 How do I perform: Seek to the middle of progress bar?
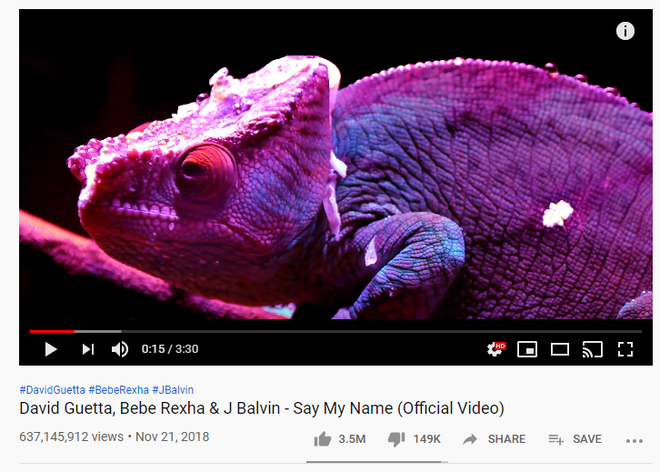pos(336,331)
